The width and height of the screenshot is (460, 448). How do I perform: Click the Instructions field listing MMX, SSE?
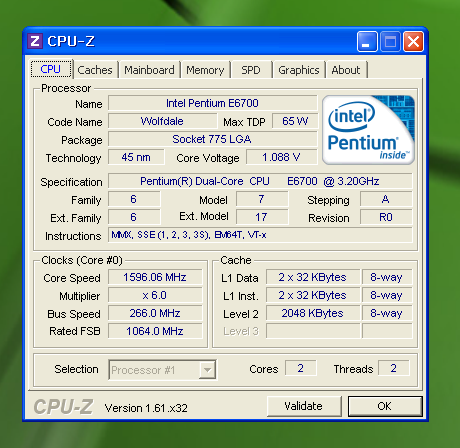click(x=260, y=235)
